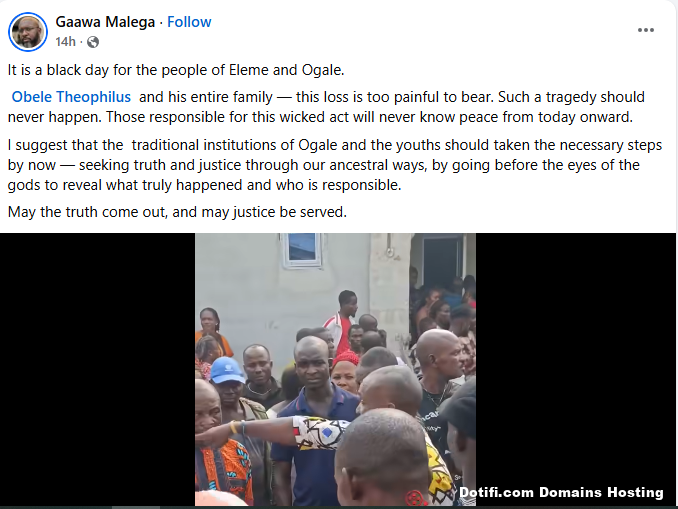678x509 pixels.
Task: Click the building window in the video
Action: point(302,249)
